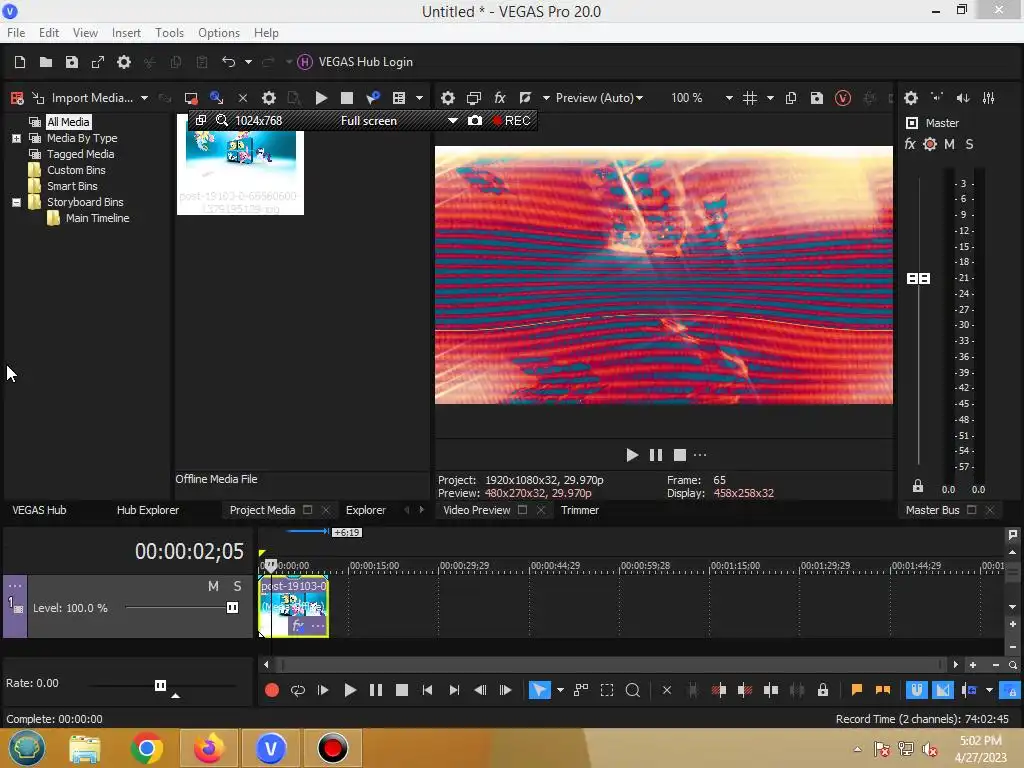Start media preview in Project Media toolbar

[321, 98]
